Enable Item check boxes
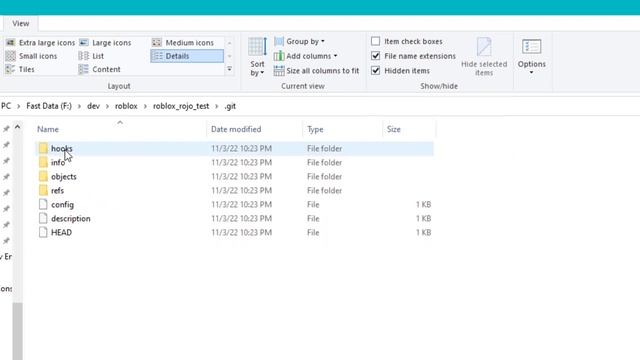The height and width of the screenshot is (360, 640). 376,41
